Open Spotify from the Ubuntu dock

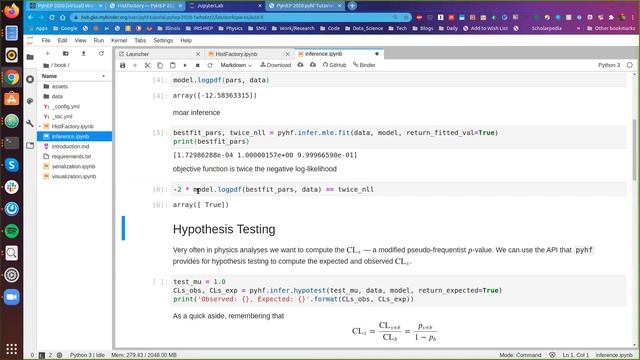pos(11,231)
